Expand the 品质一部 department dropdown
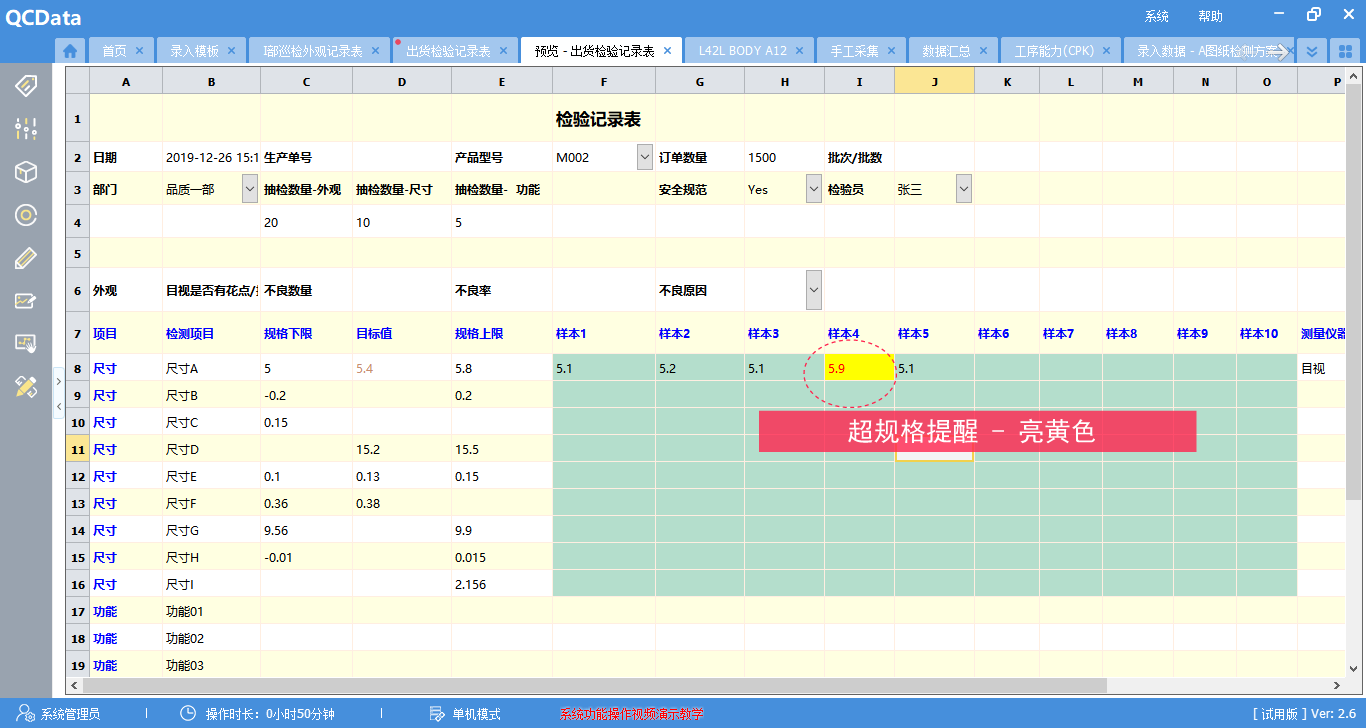 pos(250,188)
